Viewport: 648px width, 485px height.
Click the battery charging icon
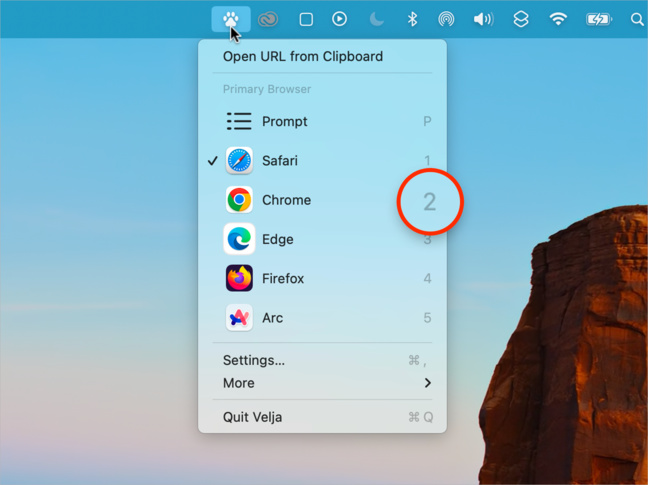(x=599, y=19)
